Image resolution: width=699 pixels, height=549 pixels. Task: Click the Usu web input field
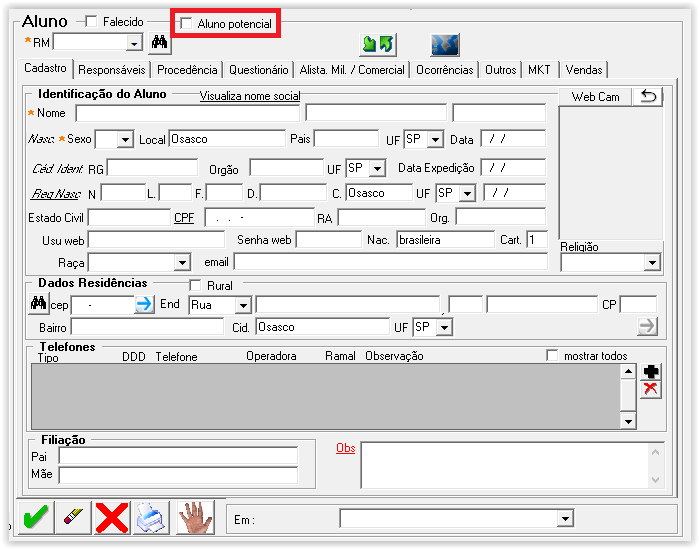(156, 240)
